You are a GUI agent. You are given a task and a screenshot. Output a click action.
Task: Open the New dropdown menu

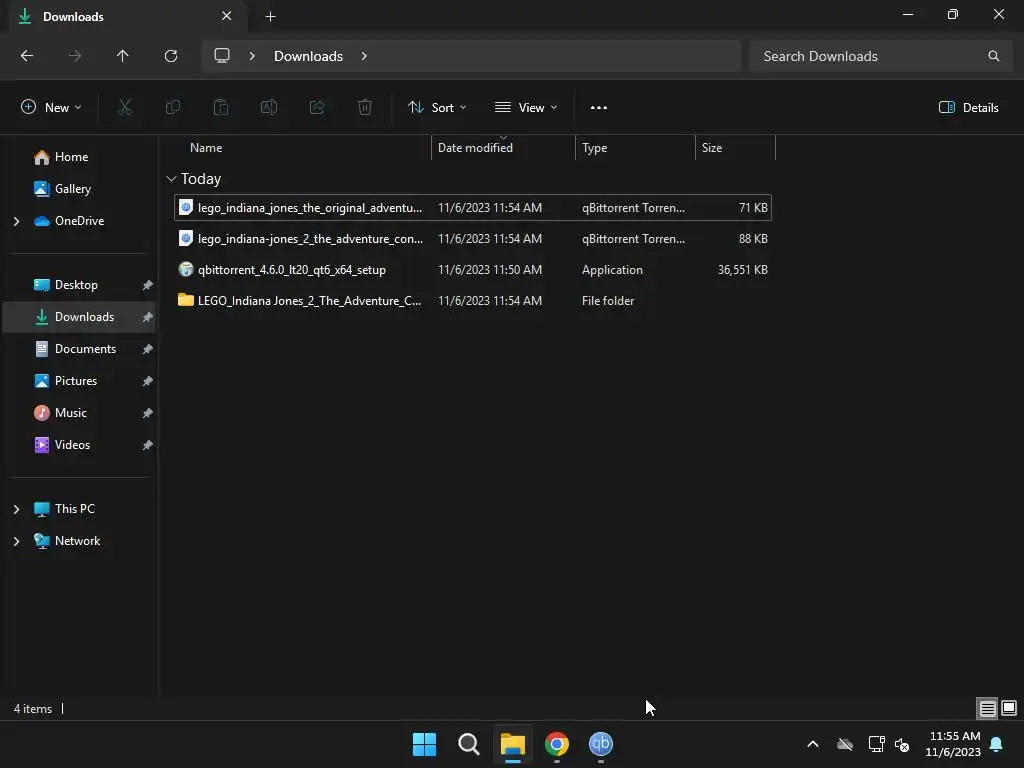[x=51, y=108]
